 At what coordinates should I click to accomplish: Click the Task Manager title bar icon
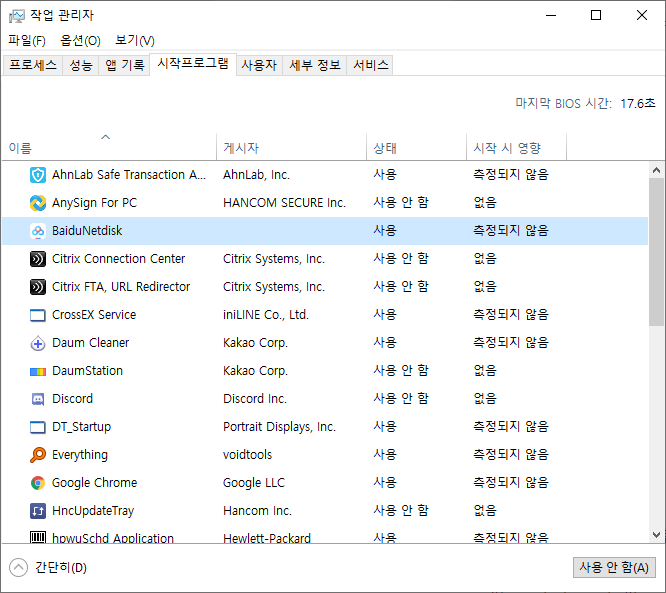tap(17, 16)
